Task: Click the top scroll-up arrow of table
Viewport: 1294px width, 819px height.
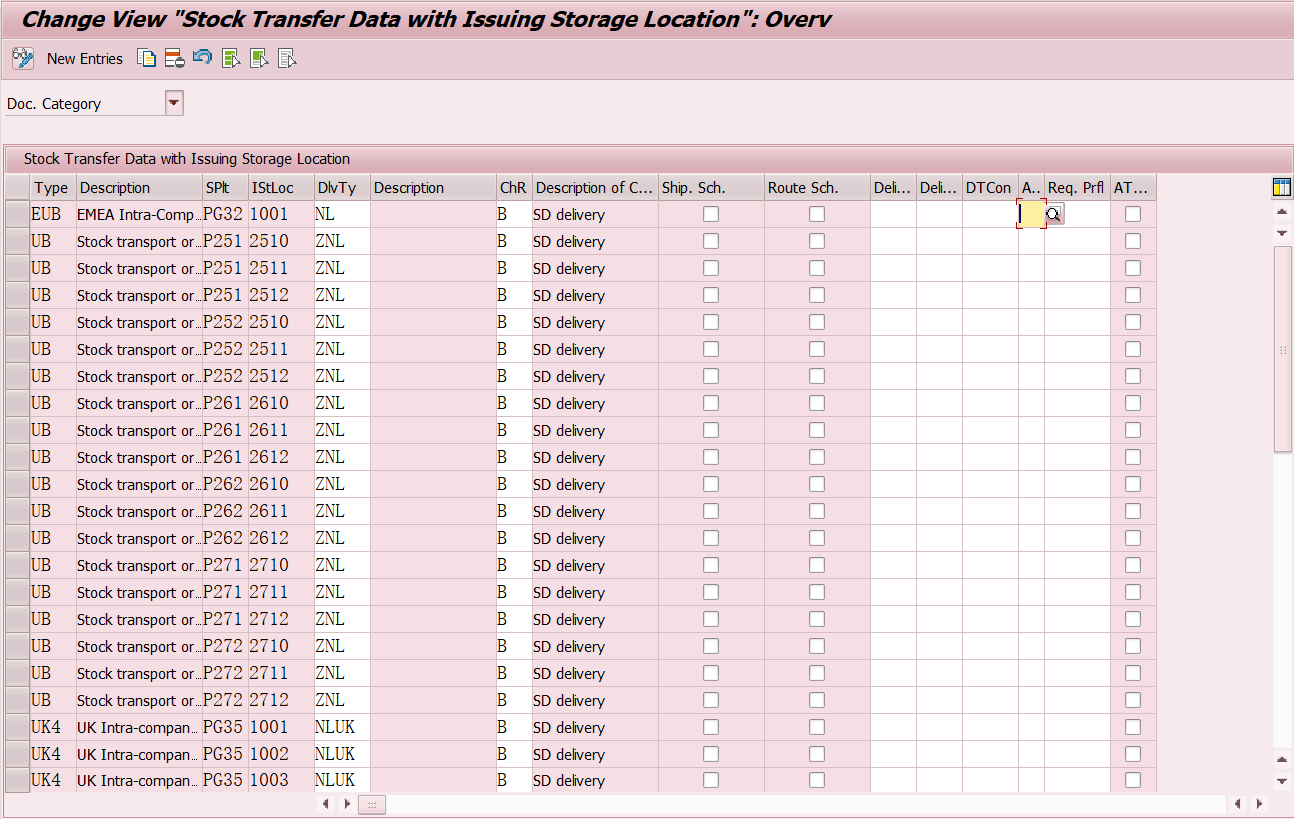Action: [1282, 212]
